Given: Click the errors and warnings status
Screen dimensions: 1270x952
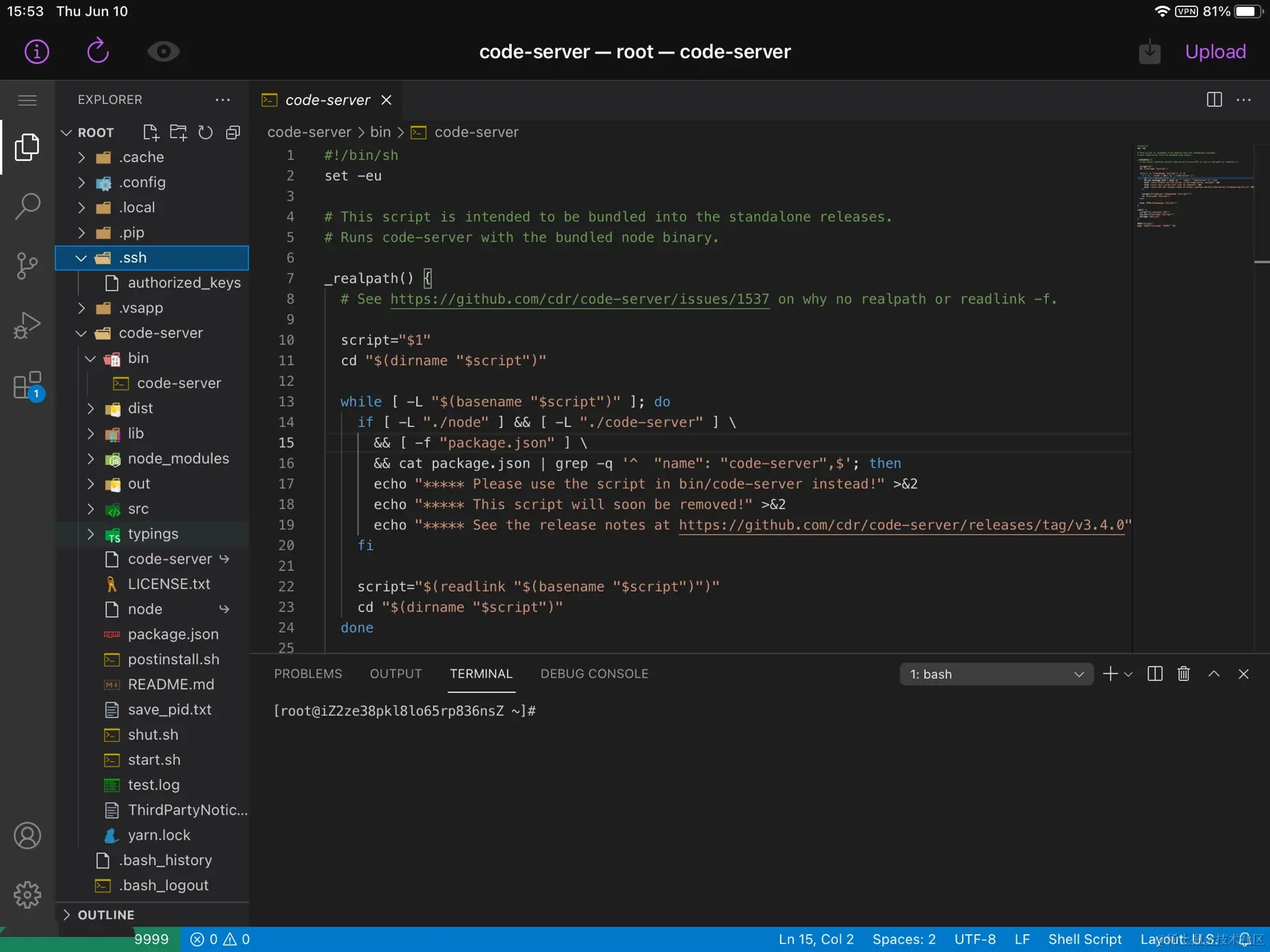Looking at the screenshot, I should click(x=220, y=939).
